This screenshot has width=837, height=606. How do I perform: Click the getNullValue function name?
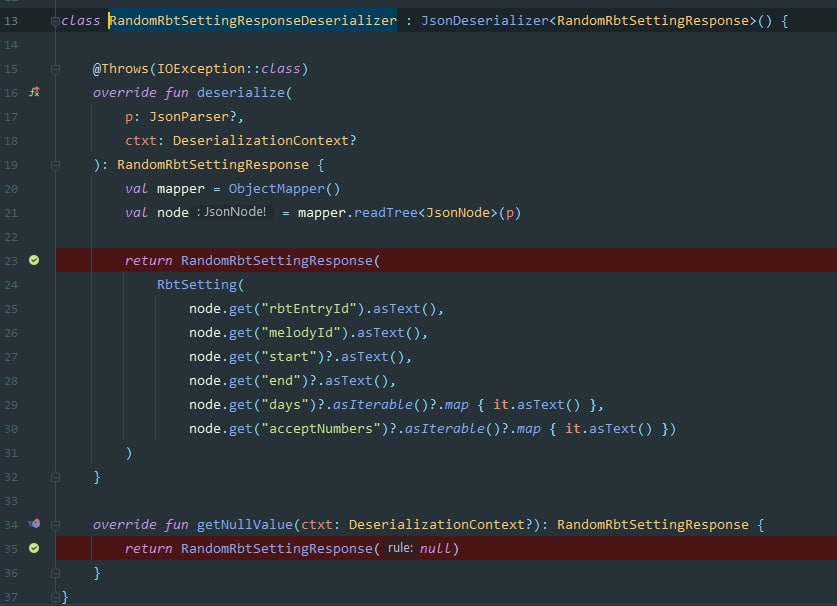244,525
